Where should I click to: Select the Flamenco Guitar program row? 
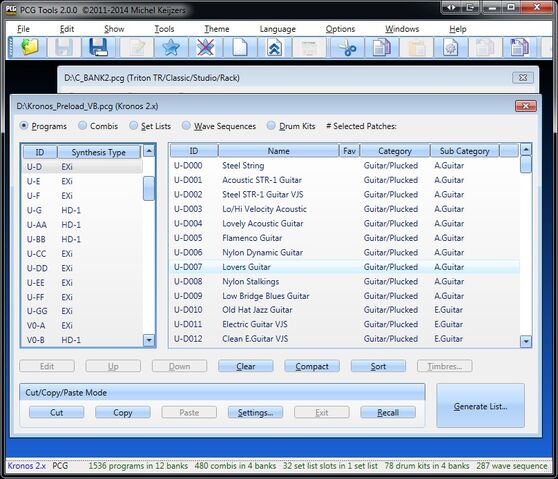[x=344, y=238]
